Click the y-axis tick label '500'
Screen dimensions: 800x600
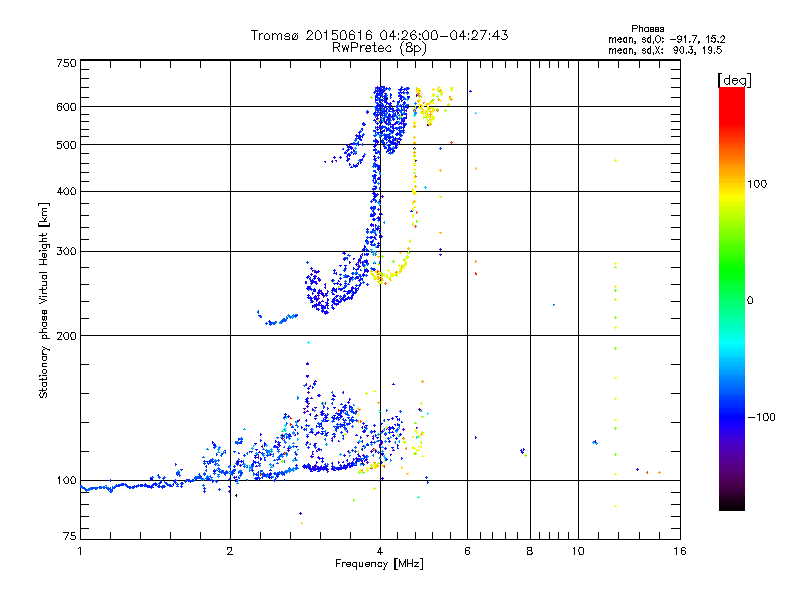(66, 145)
